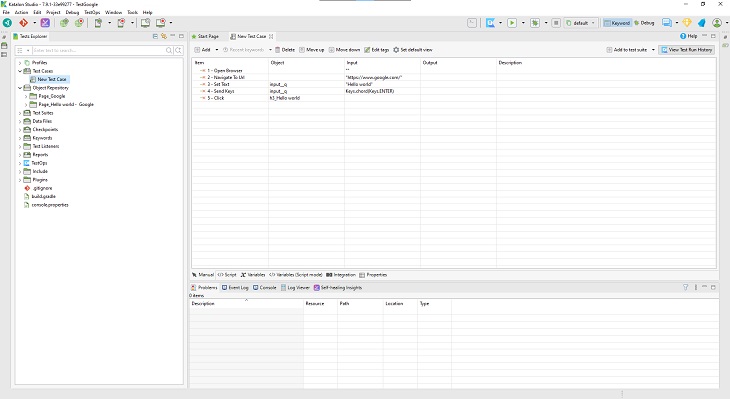Viewport: 730px width, 399px height.
Task: Open the Self-healing Insights tab
Action: [338, 288]
